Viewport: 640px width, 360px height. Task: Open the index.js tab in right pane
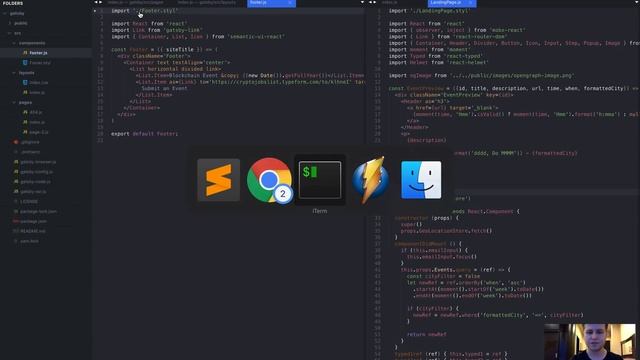pos(390,2)
